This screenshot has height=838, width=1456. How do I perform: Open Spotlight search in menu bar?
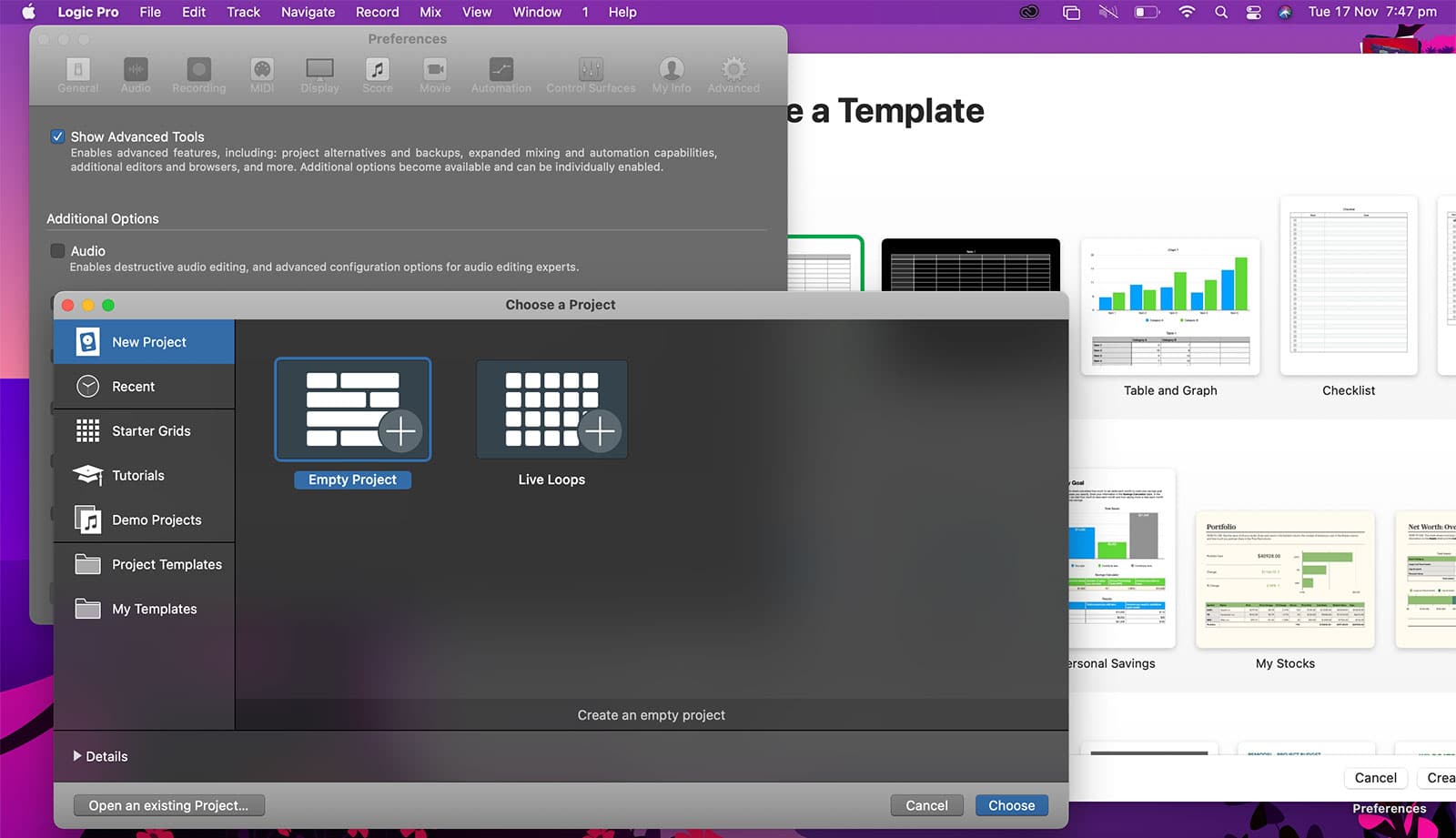[1221, 12]
